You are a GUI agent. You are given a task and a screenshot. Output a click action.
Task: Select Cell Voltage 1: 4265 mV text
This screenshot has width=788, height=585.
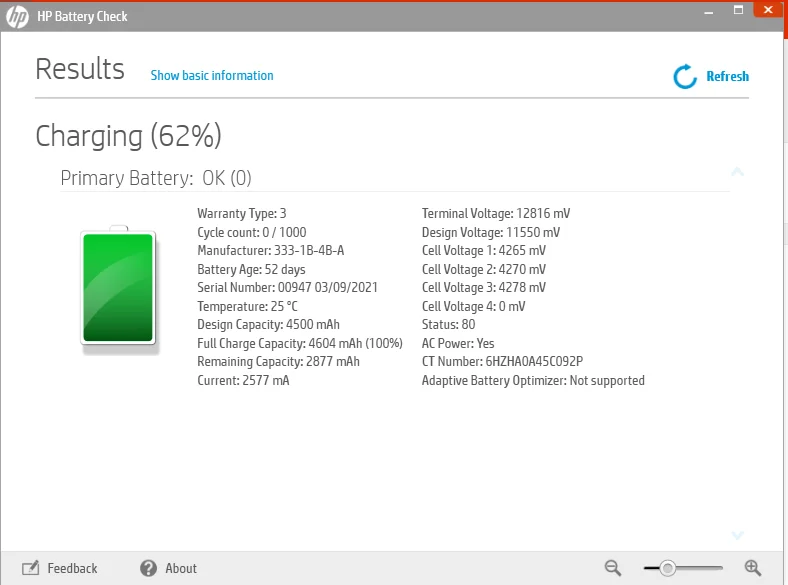coord(483,250)
